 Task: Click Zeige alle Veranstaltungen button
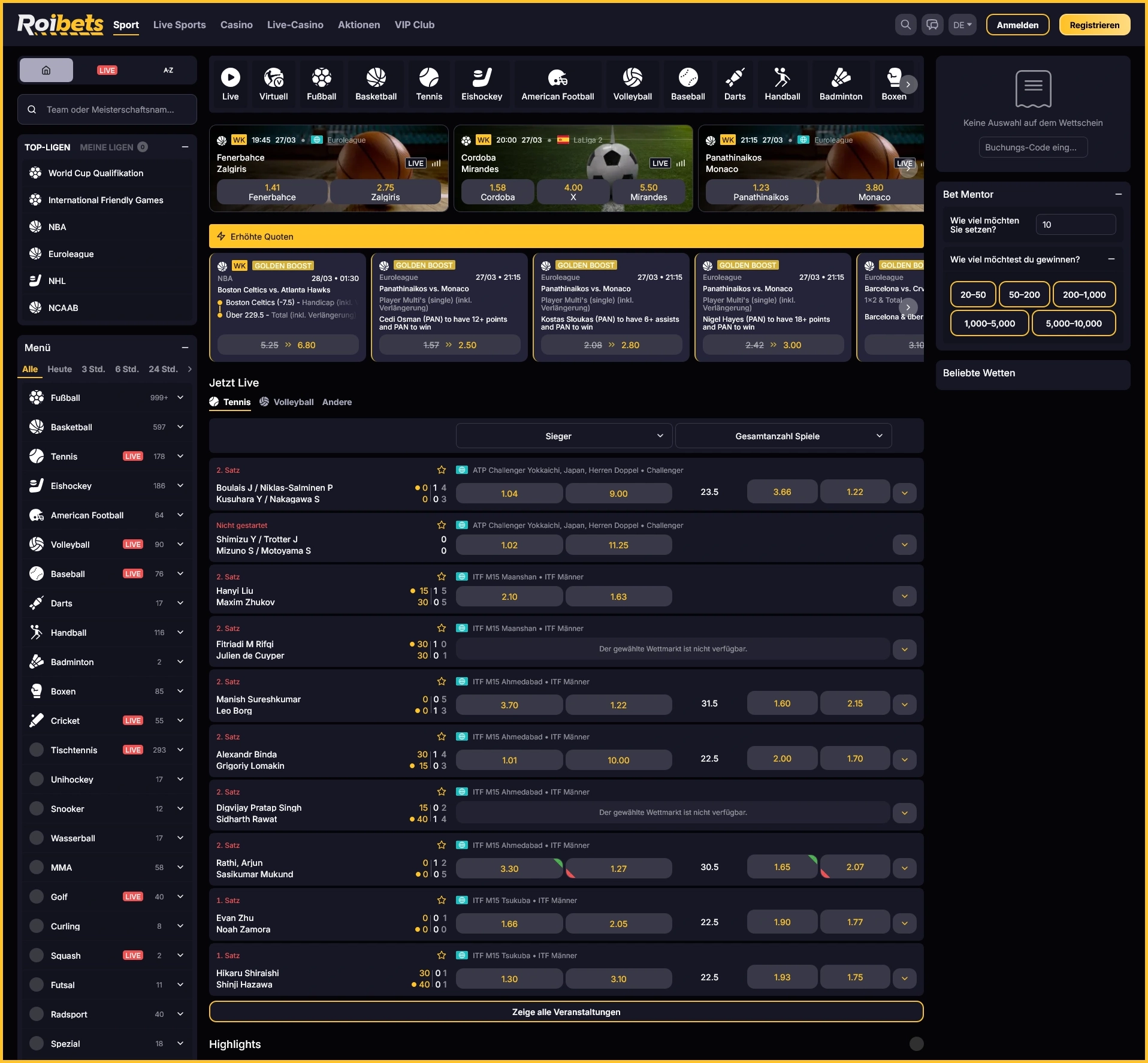tap(566, 1011)
